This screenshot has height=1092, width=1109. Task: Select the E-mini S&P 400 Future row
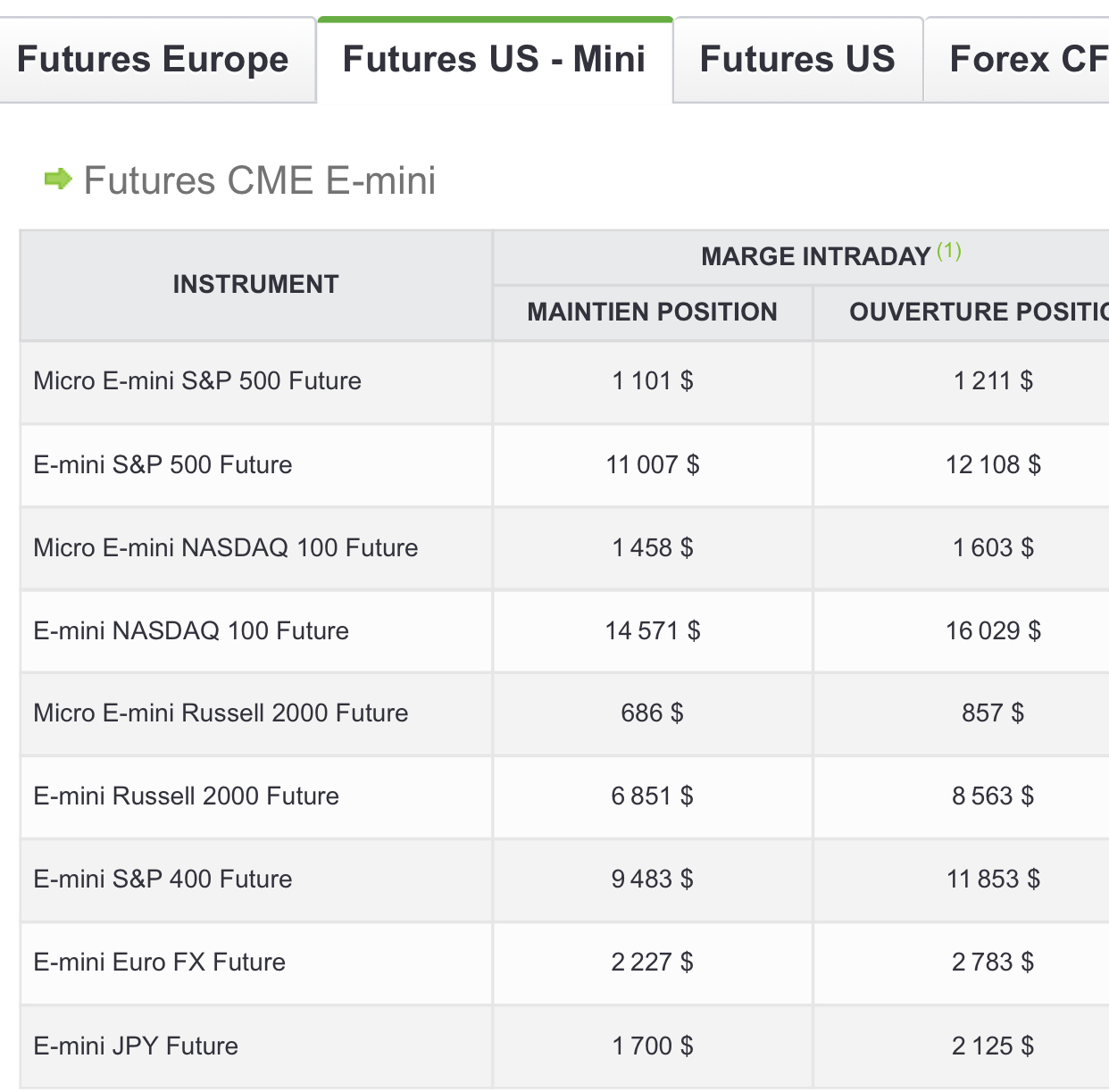tap(163, 879)
